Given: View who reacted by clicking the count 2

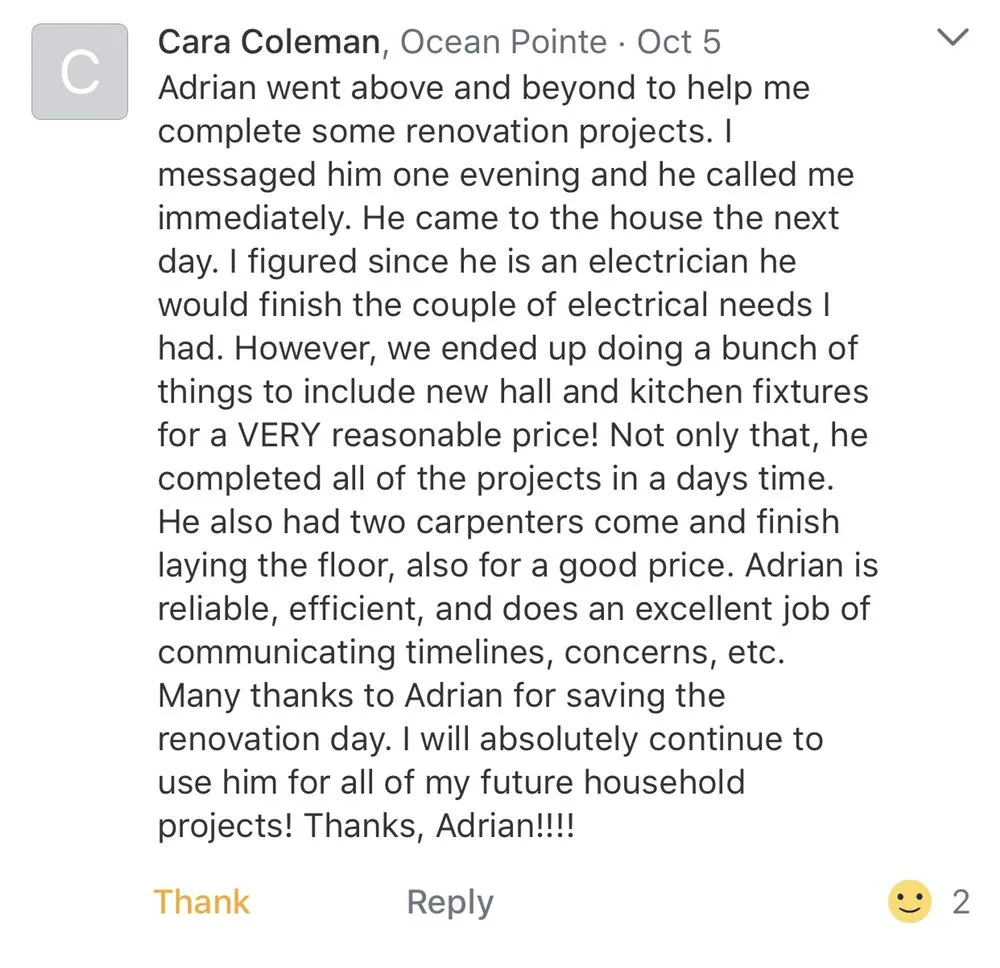Looking at the screenshot, I should click(x=960, y=901).
